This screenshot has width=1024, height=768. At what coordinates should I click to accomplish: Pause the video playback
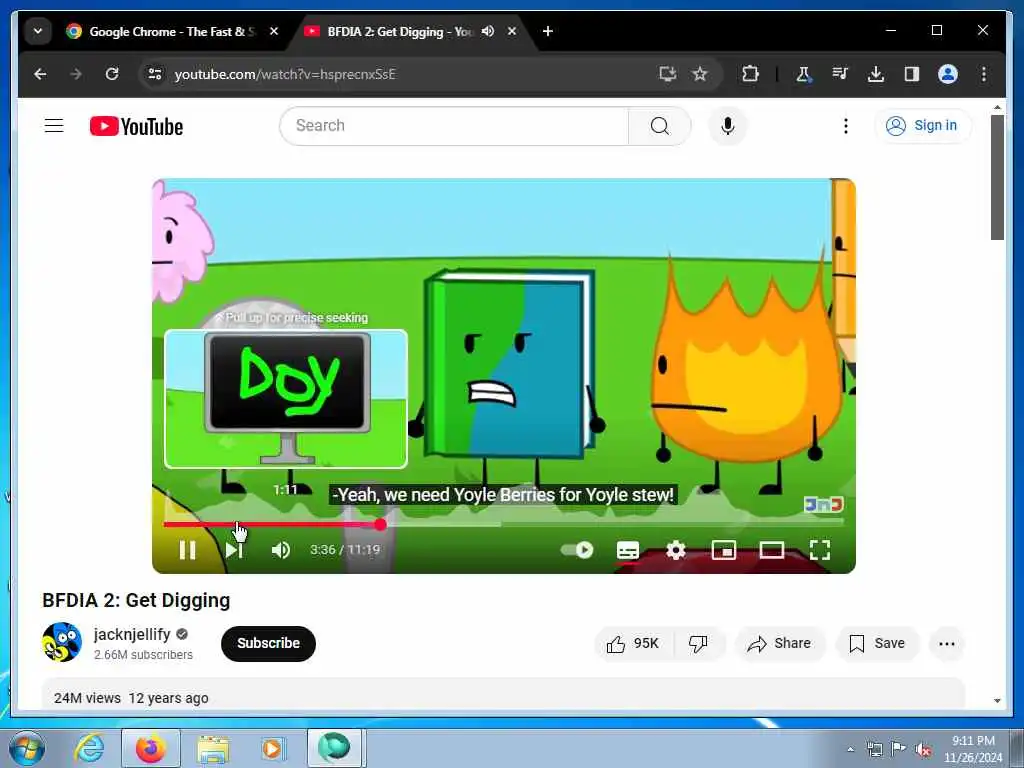tap(187, 550)
